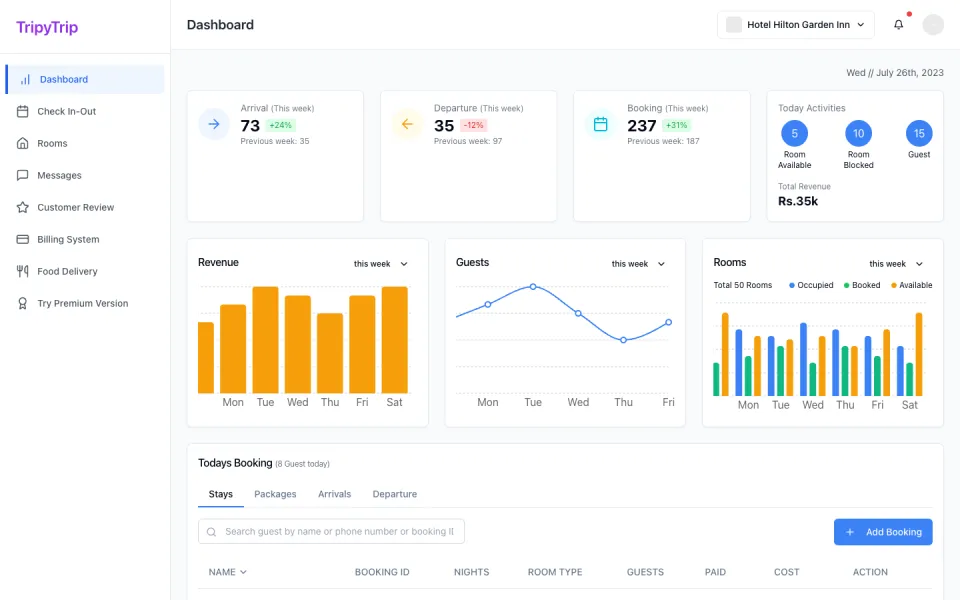The width and height of the screenshot is (960, 600).
Task: Click the Guest circle showing 15
Action: click(x=919, y=133)
